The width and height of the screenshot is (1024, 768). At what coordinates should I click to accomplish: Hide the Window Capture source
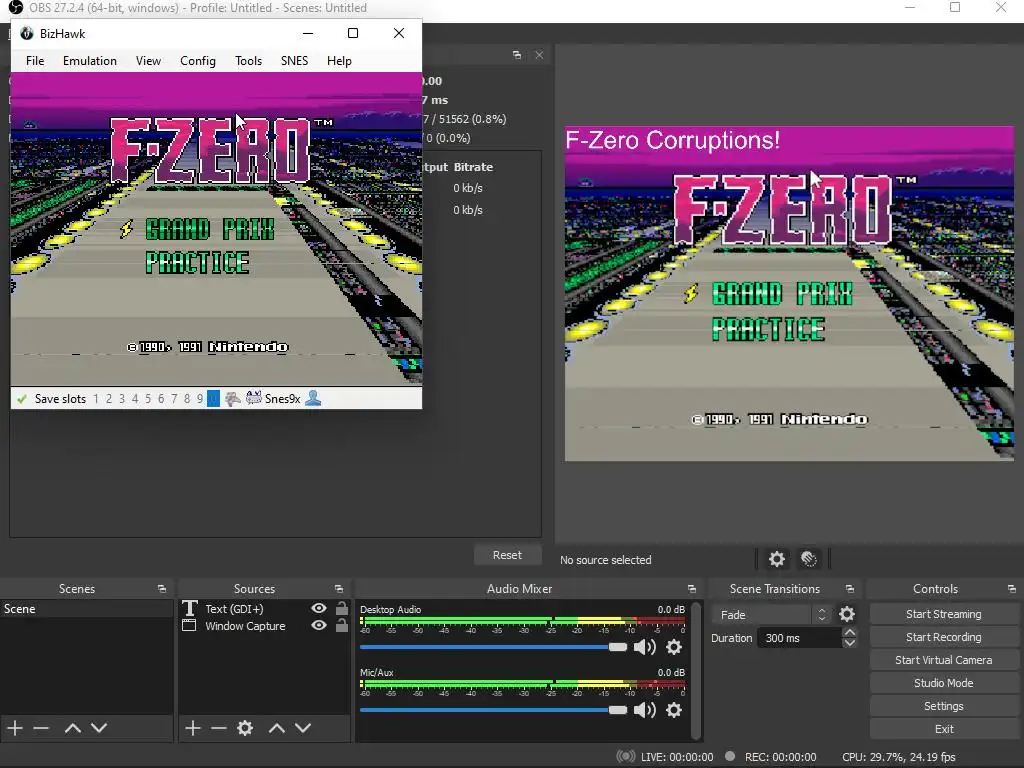[x=319, y=625]
